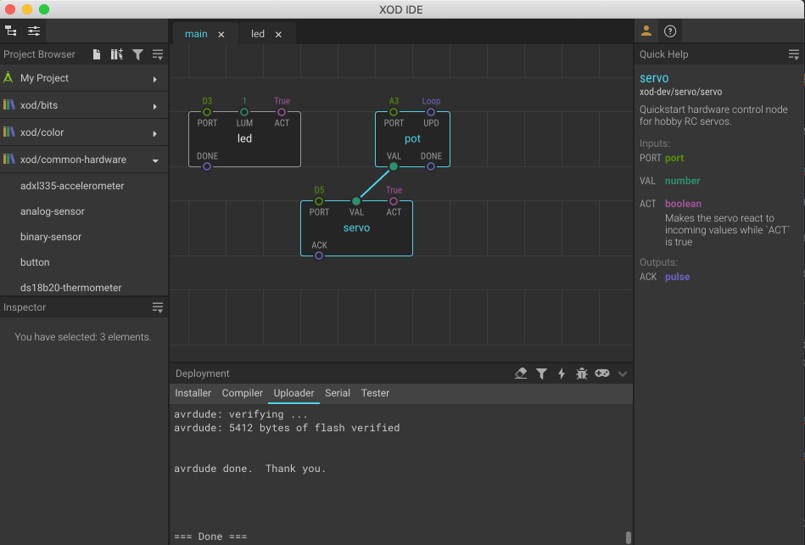Select the servo node on canvas
The height and width of the screenshot is (545, 805).
pos(356,228)
